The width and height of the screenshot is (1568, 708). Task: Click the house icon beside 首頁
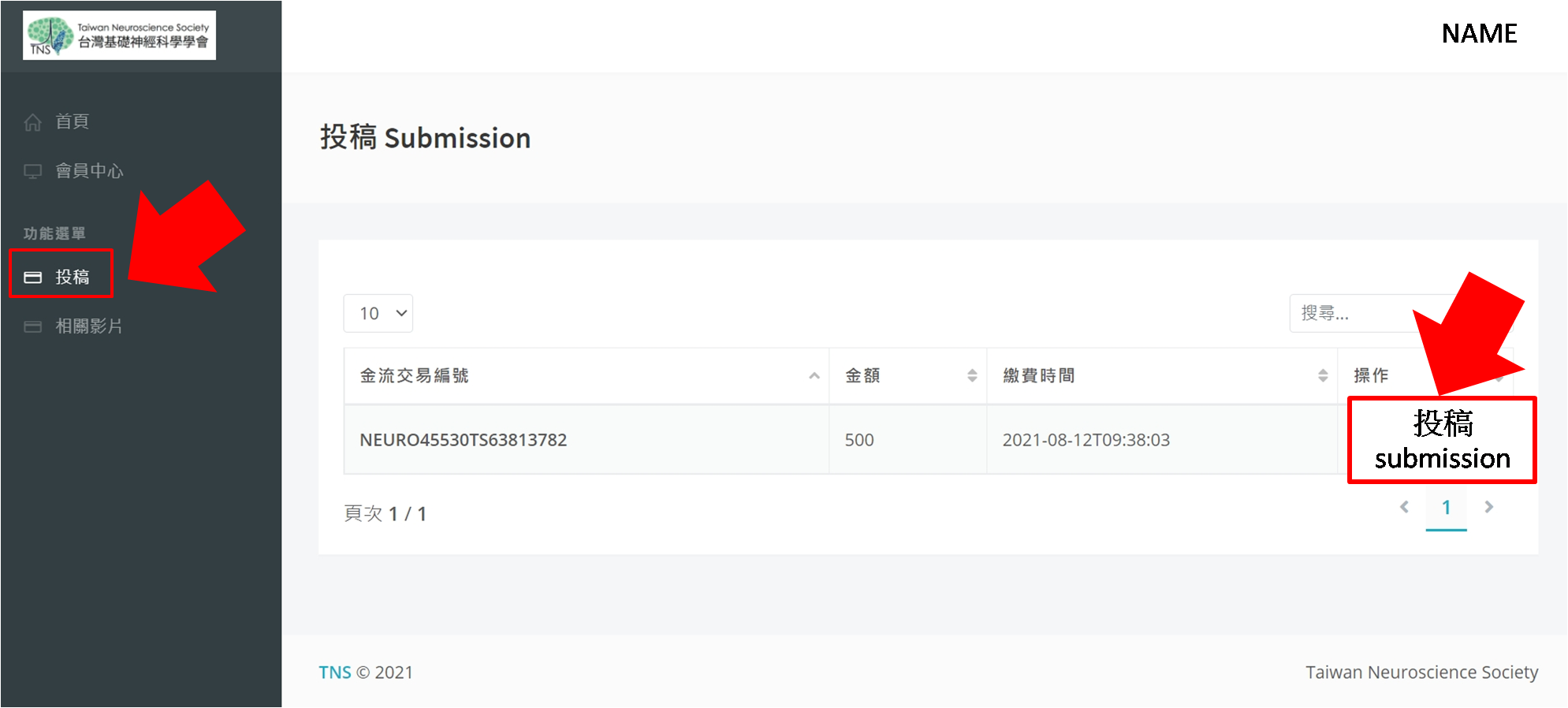pyautogui.click(x=33, y=122)
